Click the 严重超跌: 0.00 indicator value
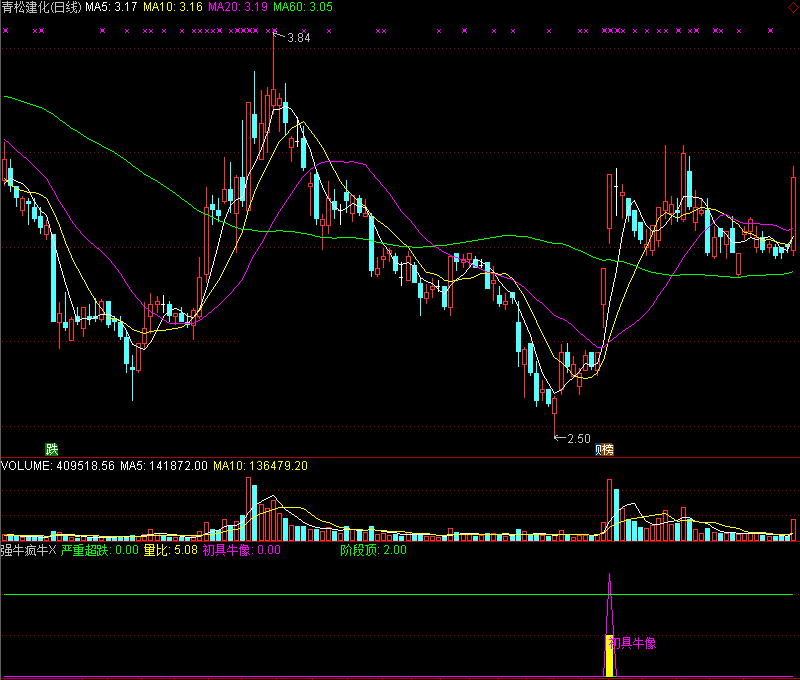This screenshot has height=680, width=800. (x=100, y=550)
